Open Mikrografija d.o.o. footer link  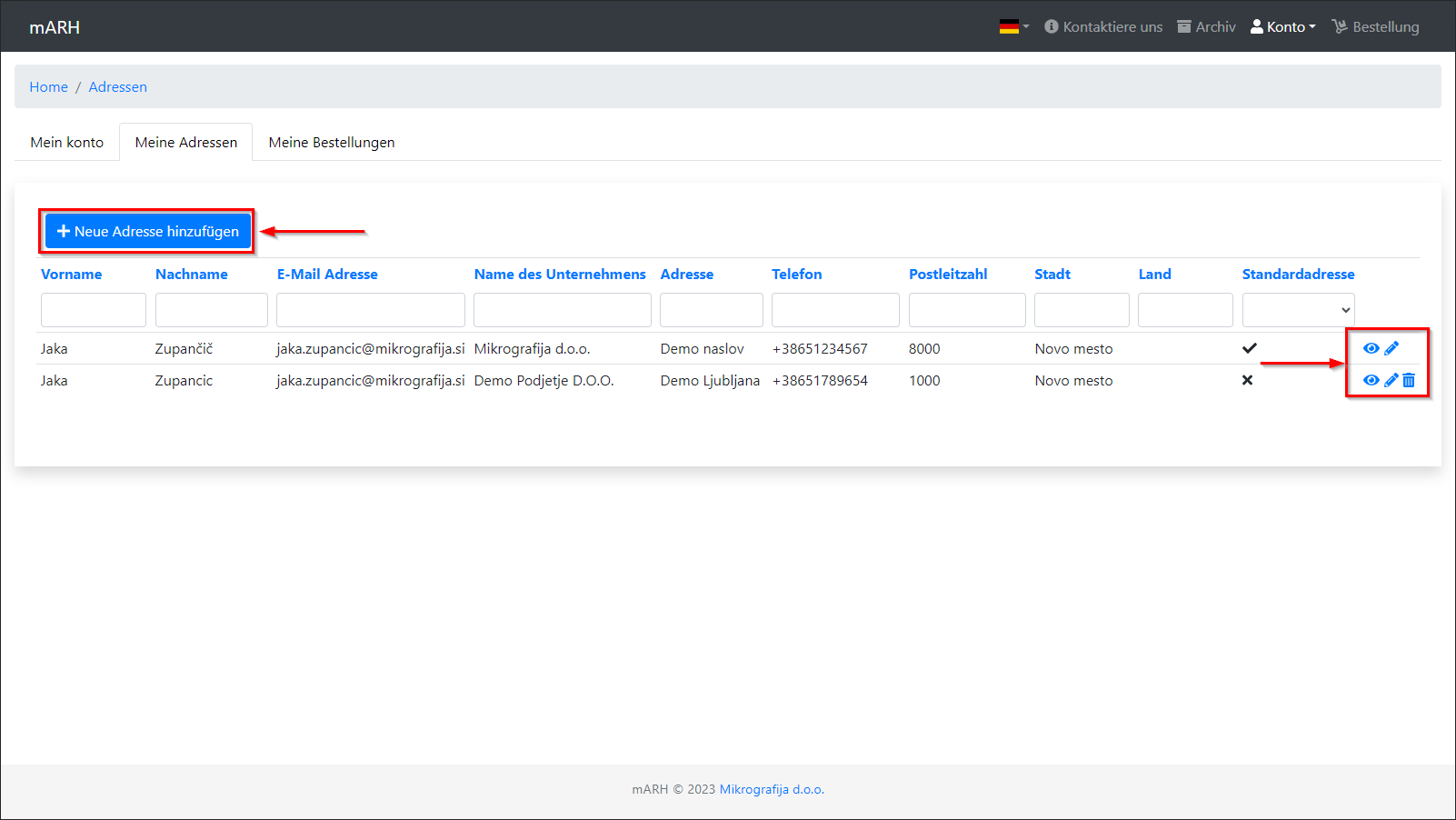[x=772, y=789]
